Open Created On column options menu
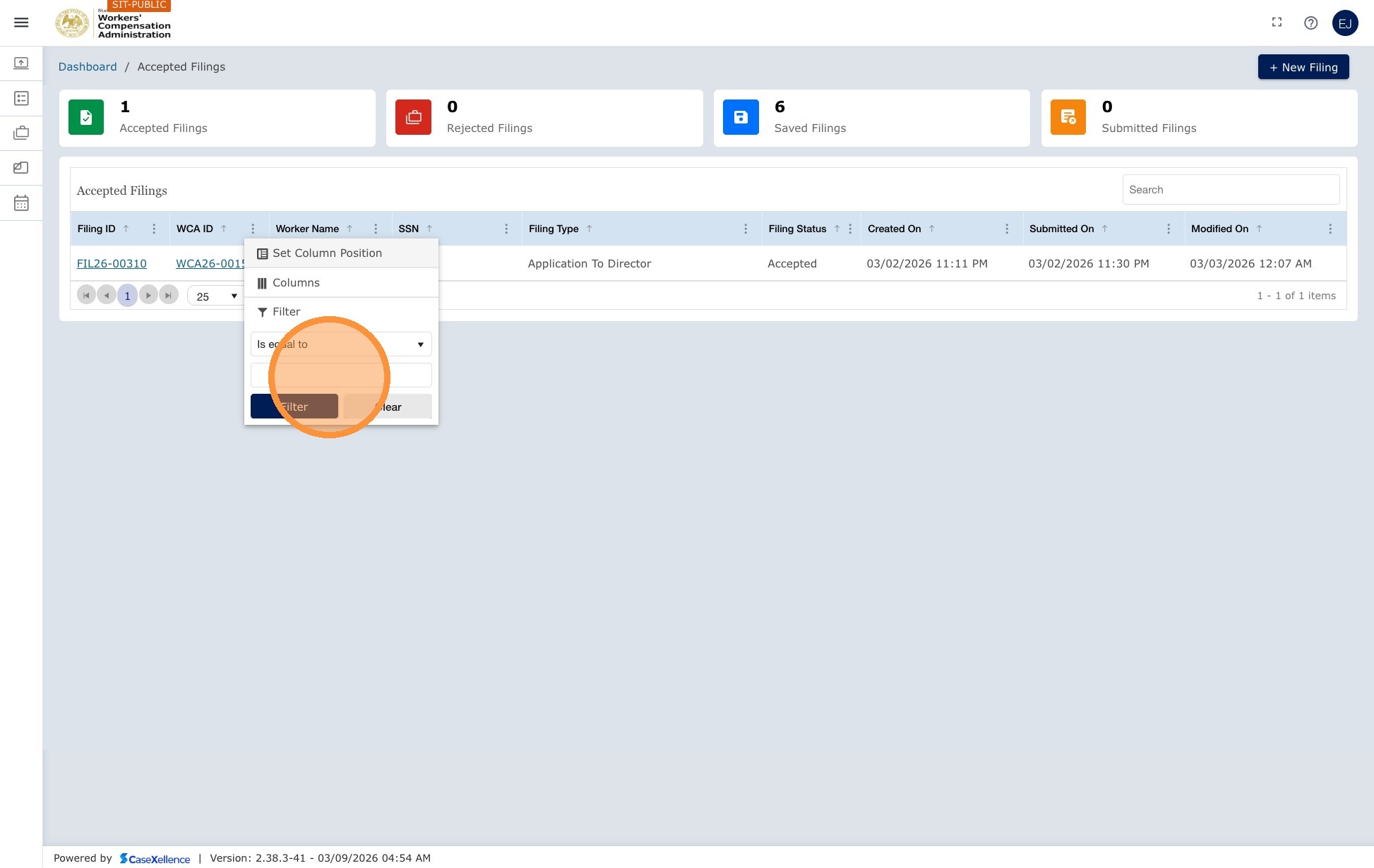Viewport: 1374px width, 868px height. (1007, 229)
